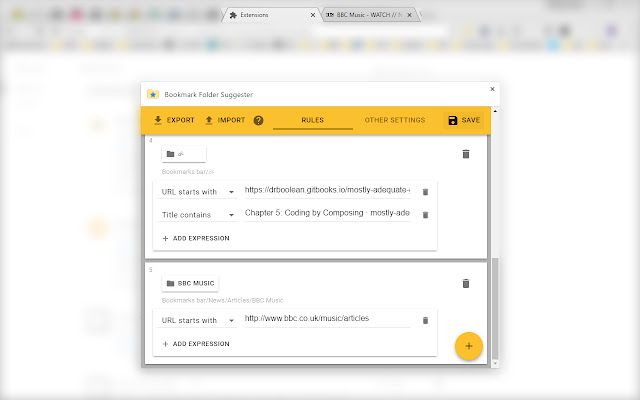Viewport: 640px width, 400px height.
Task: Open URL starts with dropdown in BBC rule
Action: [198, 320]
